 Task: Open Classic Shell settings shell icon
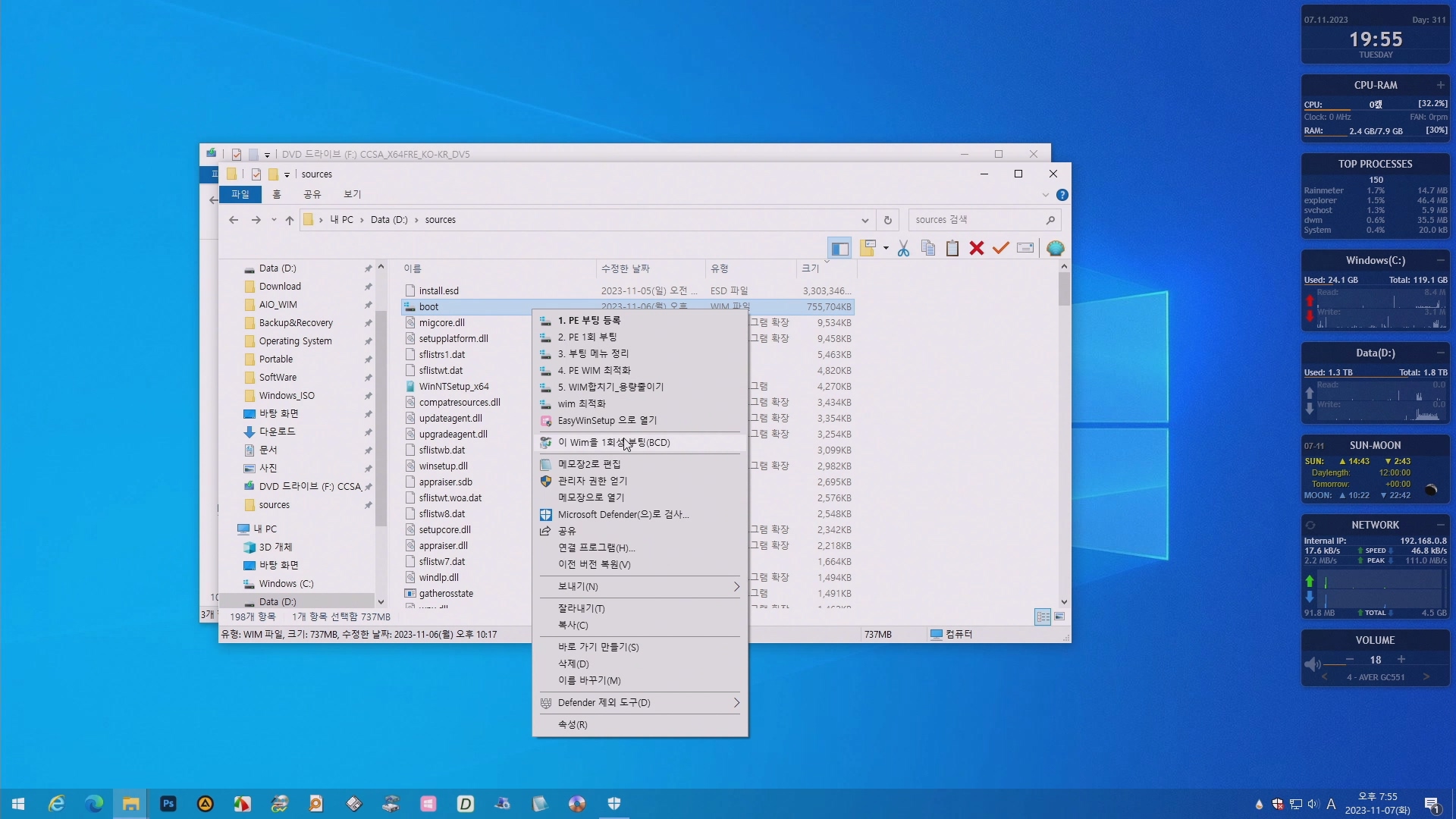(x=1055, y=249)
